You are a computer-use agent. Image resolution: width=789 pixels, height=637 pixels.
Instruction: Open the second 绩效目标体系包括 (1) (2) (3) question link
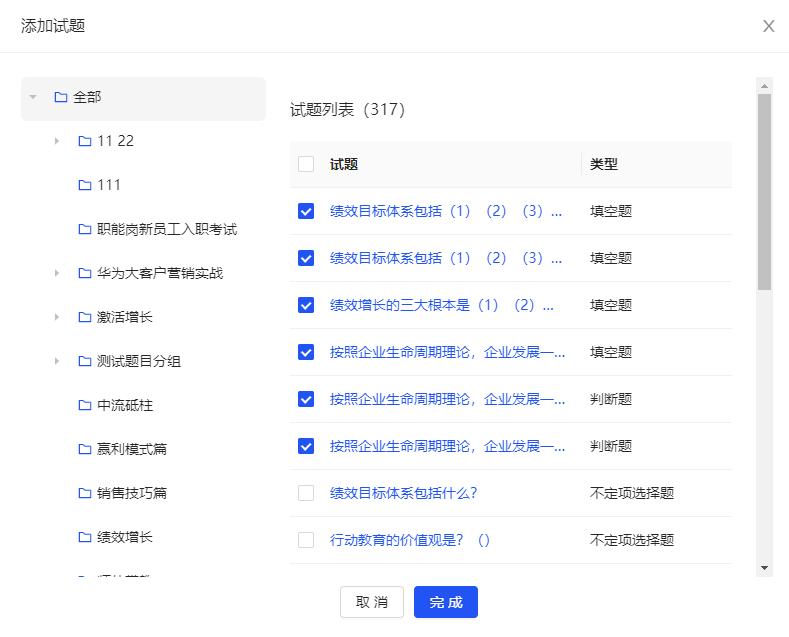click(446, 258)
